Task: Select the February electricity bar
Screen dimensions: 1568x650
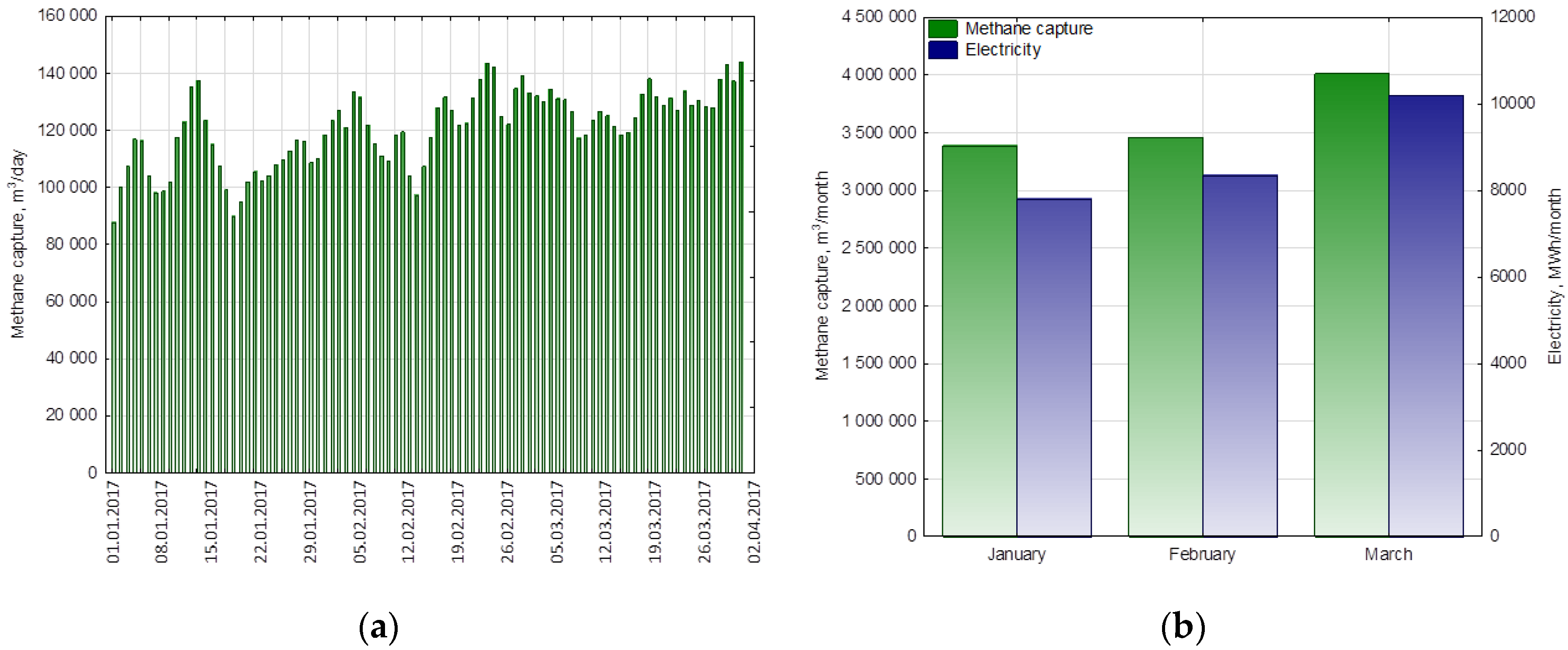Action: tap(1239, 356)
